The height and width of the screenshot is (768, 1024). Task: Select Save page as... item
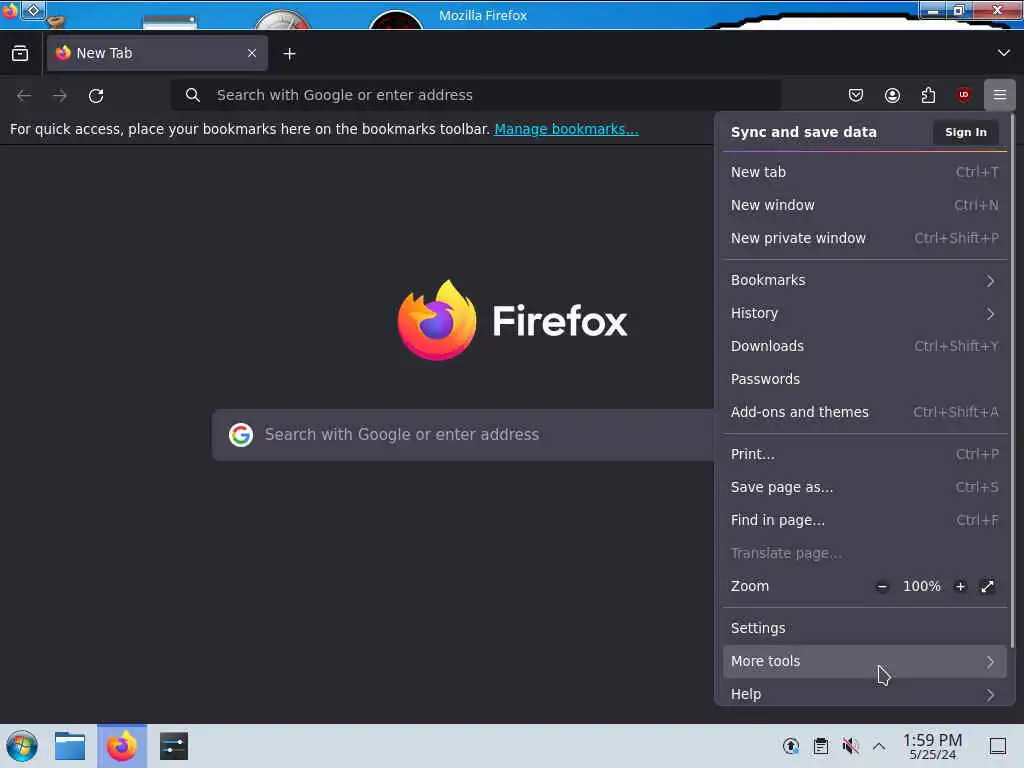[x=865, y=487]
